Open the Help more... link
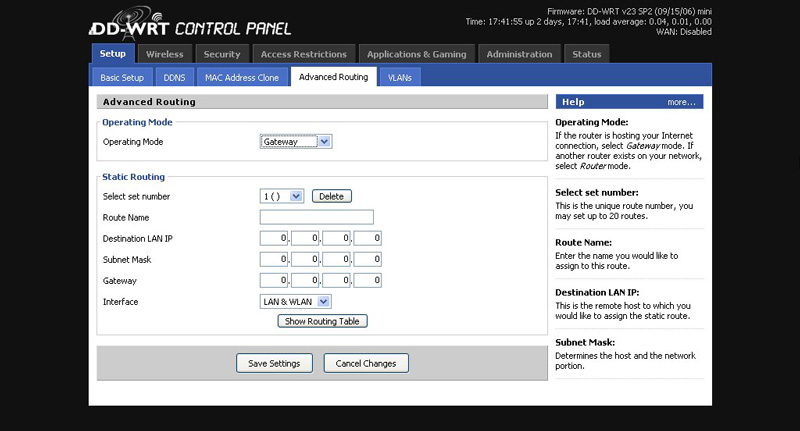 click(681, 102)
